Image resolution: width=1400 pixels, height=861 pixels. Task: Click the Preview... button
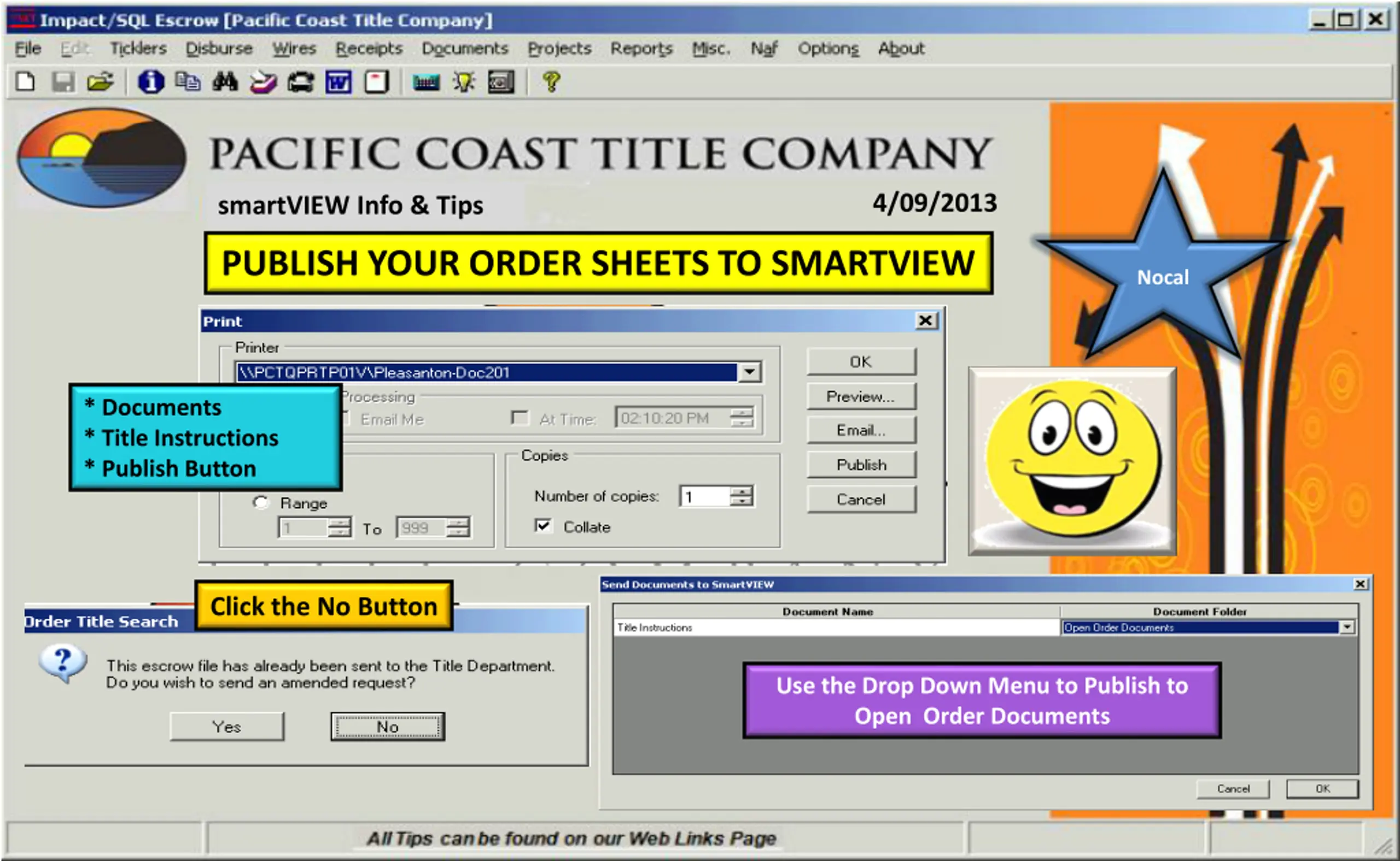(x=861, y=396)
